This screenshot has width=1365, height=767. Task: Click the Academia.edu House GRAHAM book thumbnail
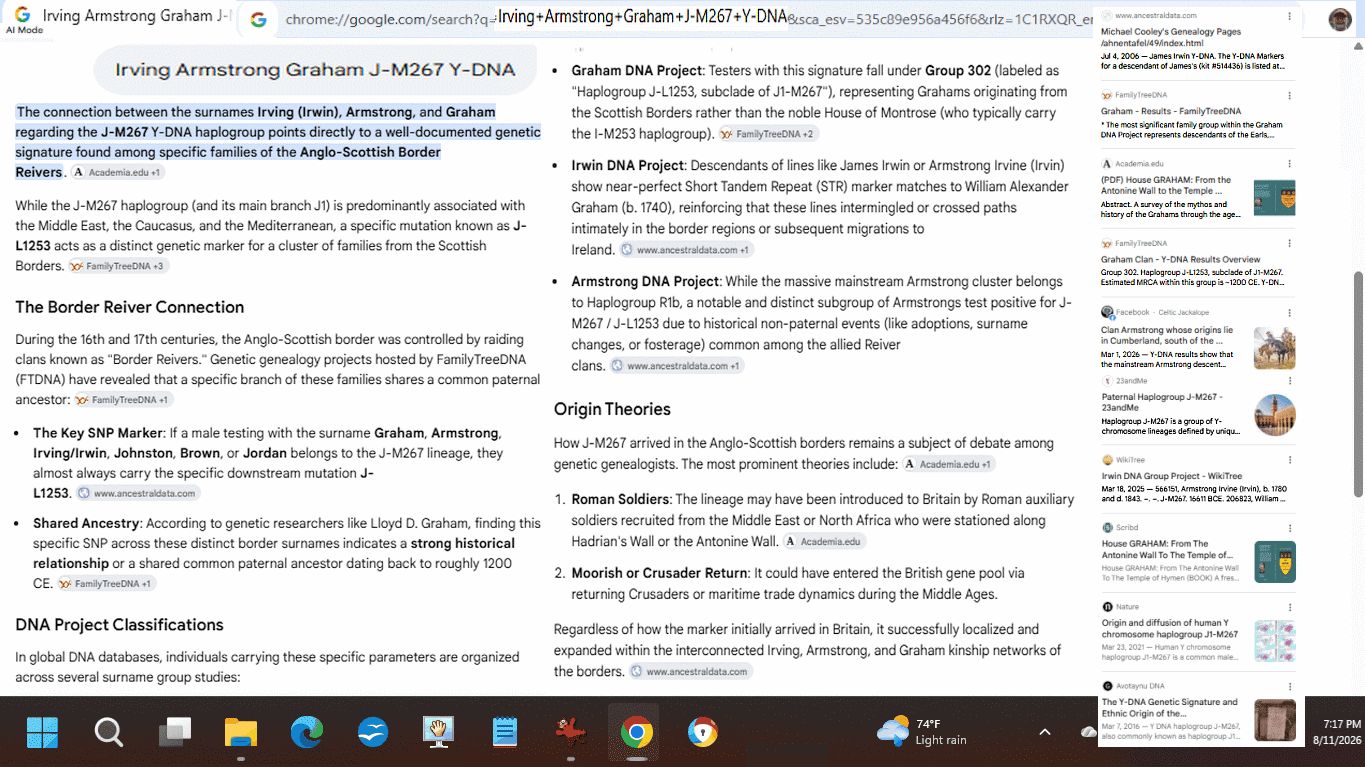[1274, 197]
